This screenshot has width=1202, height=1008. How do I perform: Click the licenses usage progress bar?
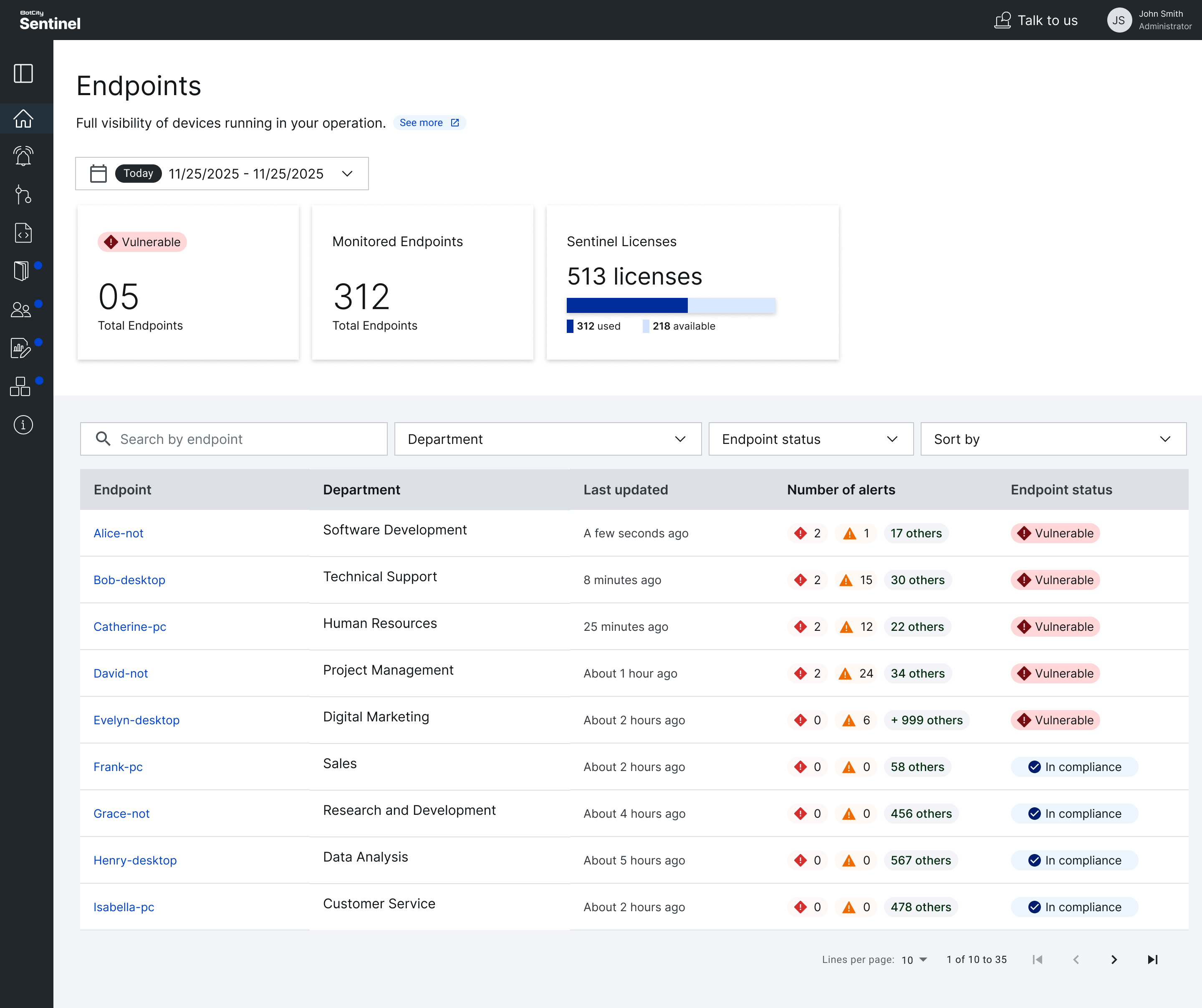tap(670, 305)
